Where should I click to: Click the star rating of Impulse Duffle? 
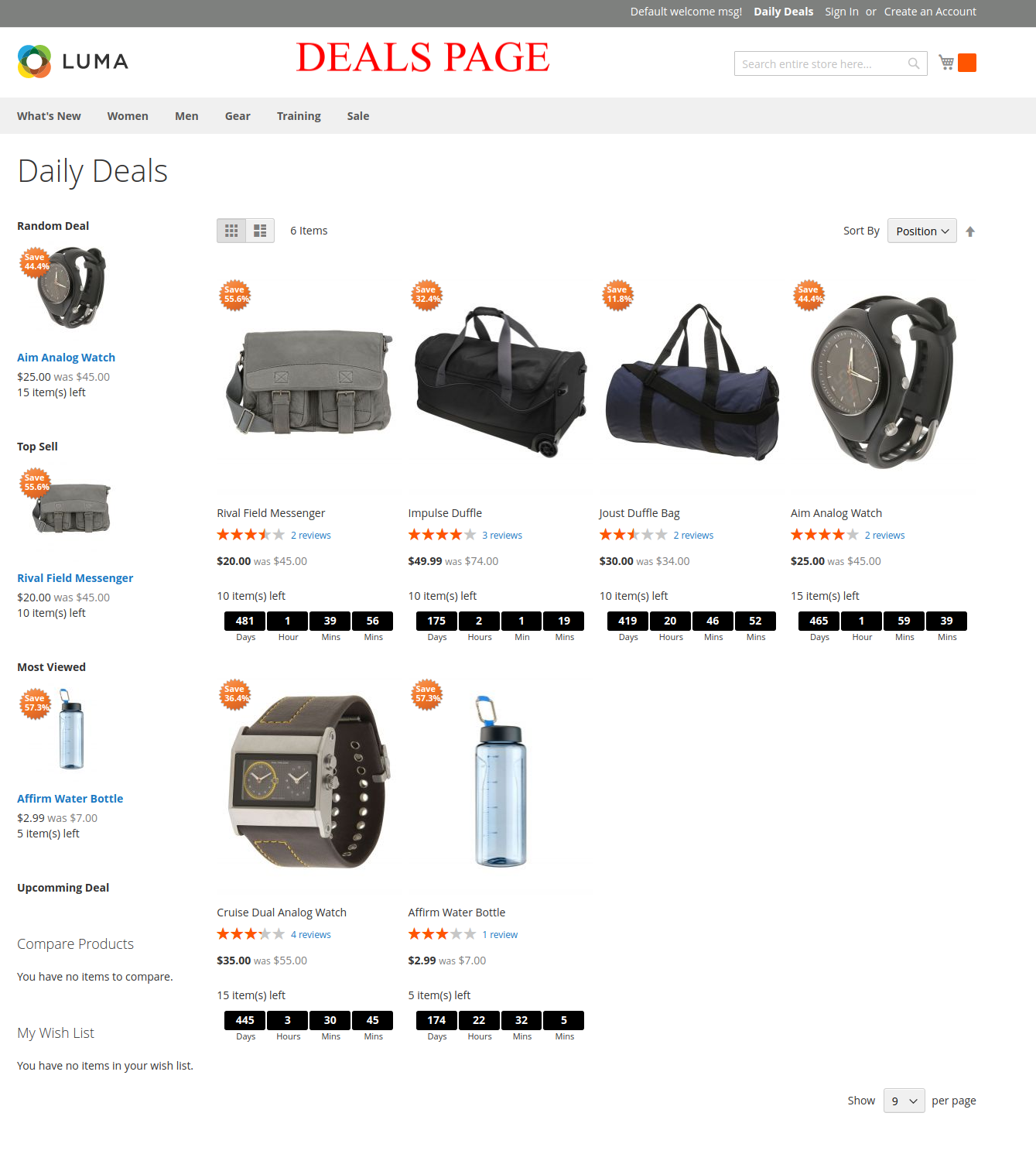click(x=442, y=535)
